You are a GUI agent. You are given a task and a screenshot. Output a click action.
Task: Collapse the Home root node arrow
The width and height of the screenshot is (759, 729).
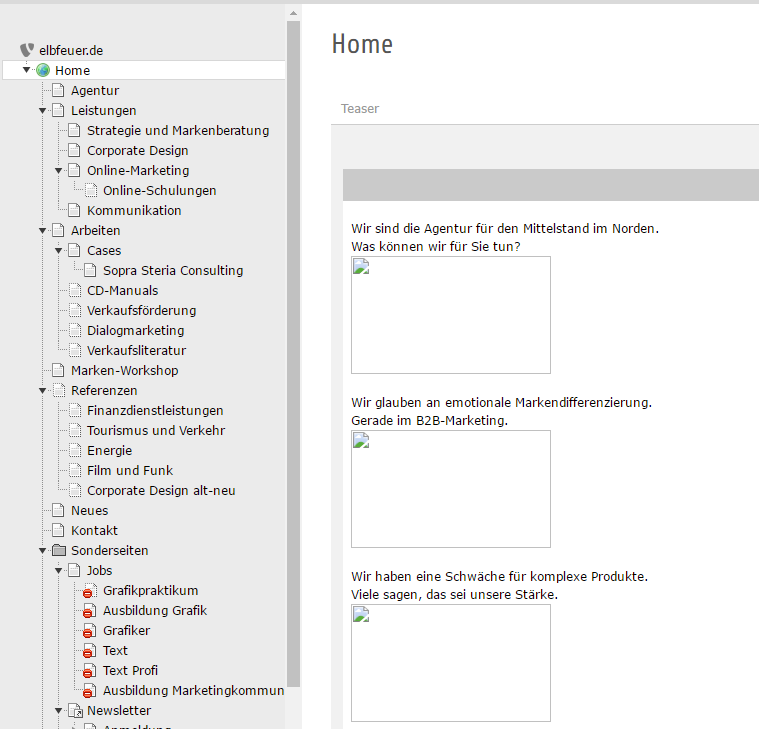pyautogui.click(x=27, y=71)
